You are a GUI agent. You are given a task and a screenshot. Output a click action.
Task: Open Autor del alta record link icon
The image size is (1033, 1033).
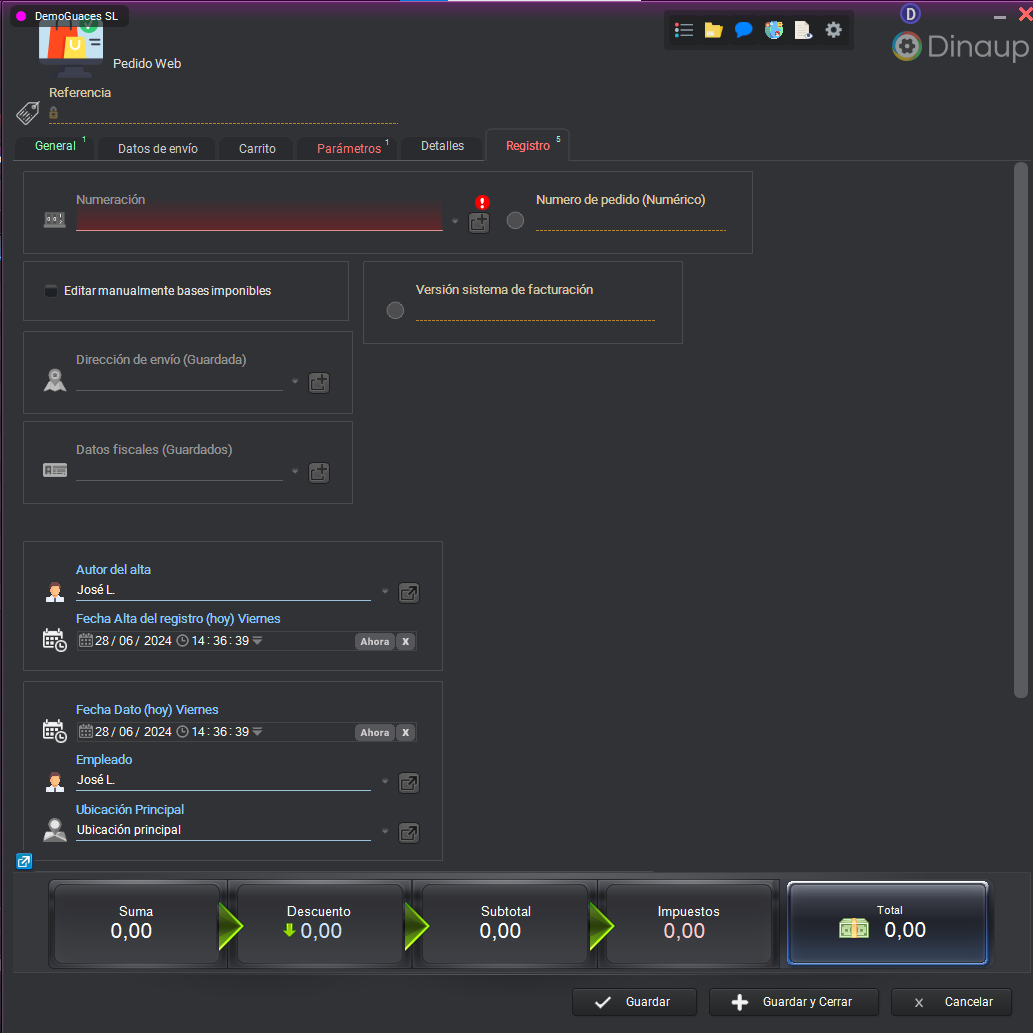tap(409, 593)
